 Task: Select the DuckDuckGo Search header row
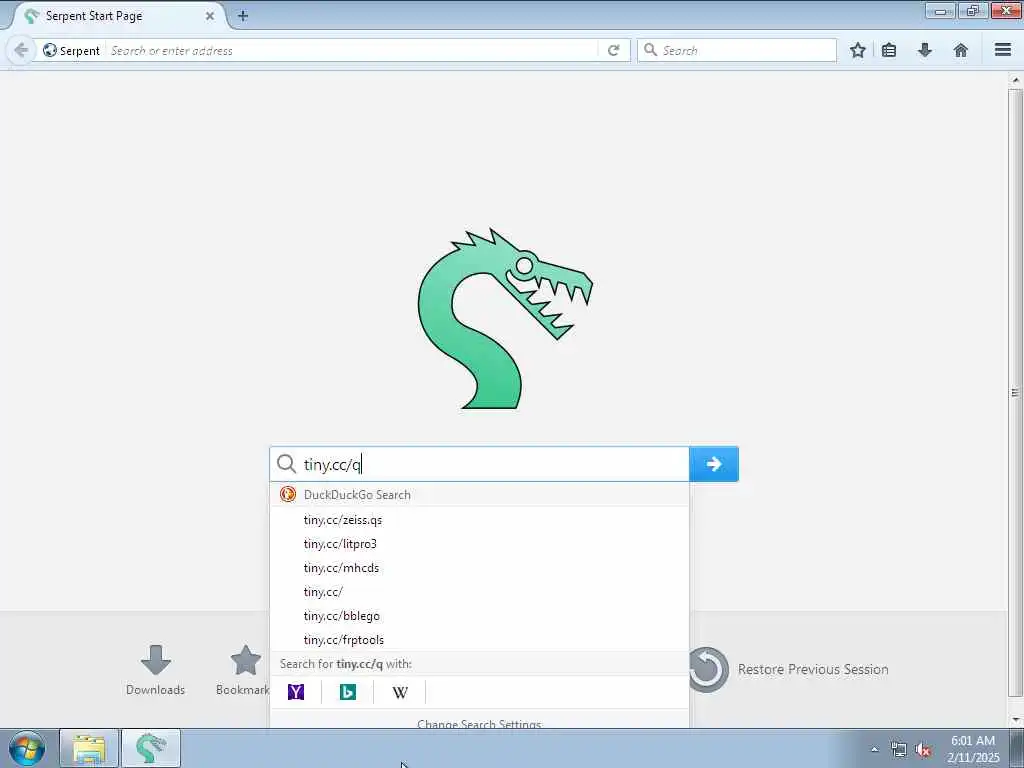point(479,494)
